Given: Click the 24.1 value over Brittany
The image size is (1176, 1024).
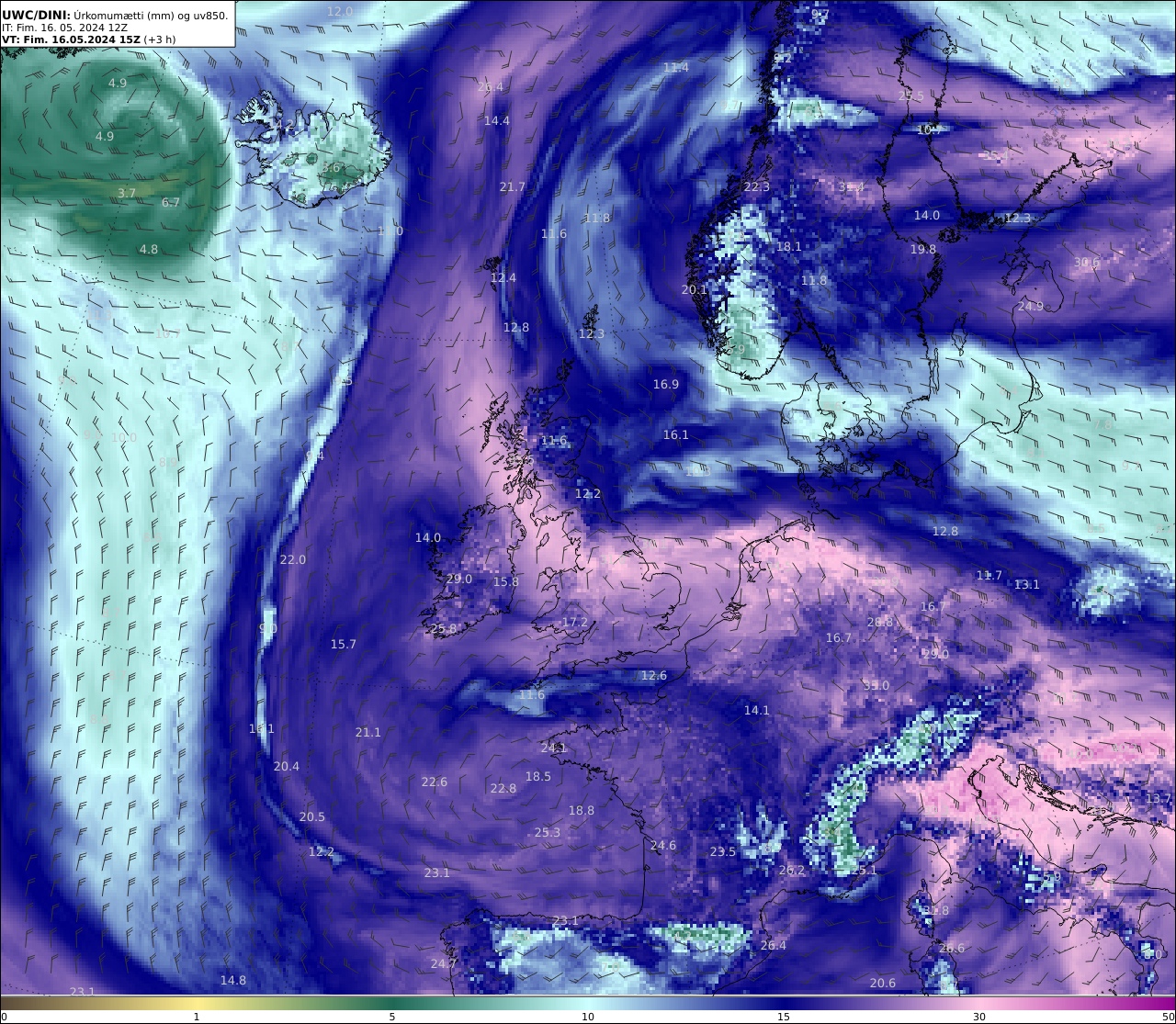Looking at the screenshot, I should [x=553, y=748].
